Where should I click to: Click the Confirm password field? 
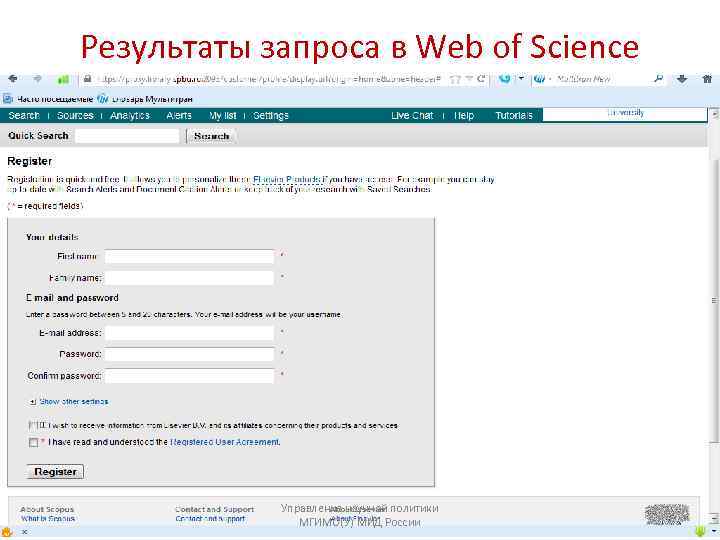tap(189, 376)
